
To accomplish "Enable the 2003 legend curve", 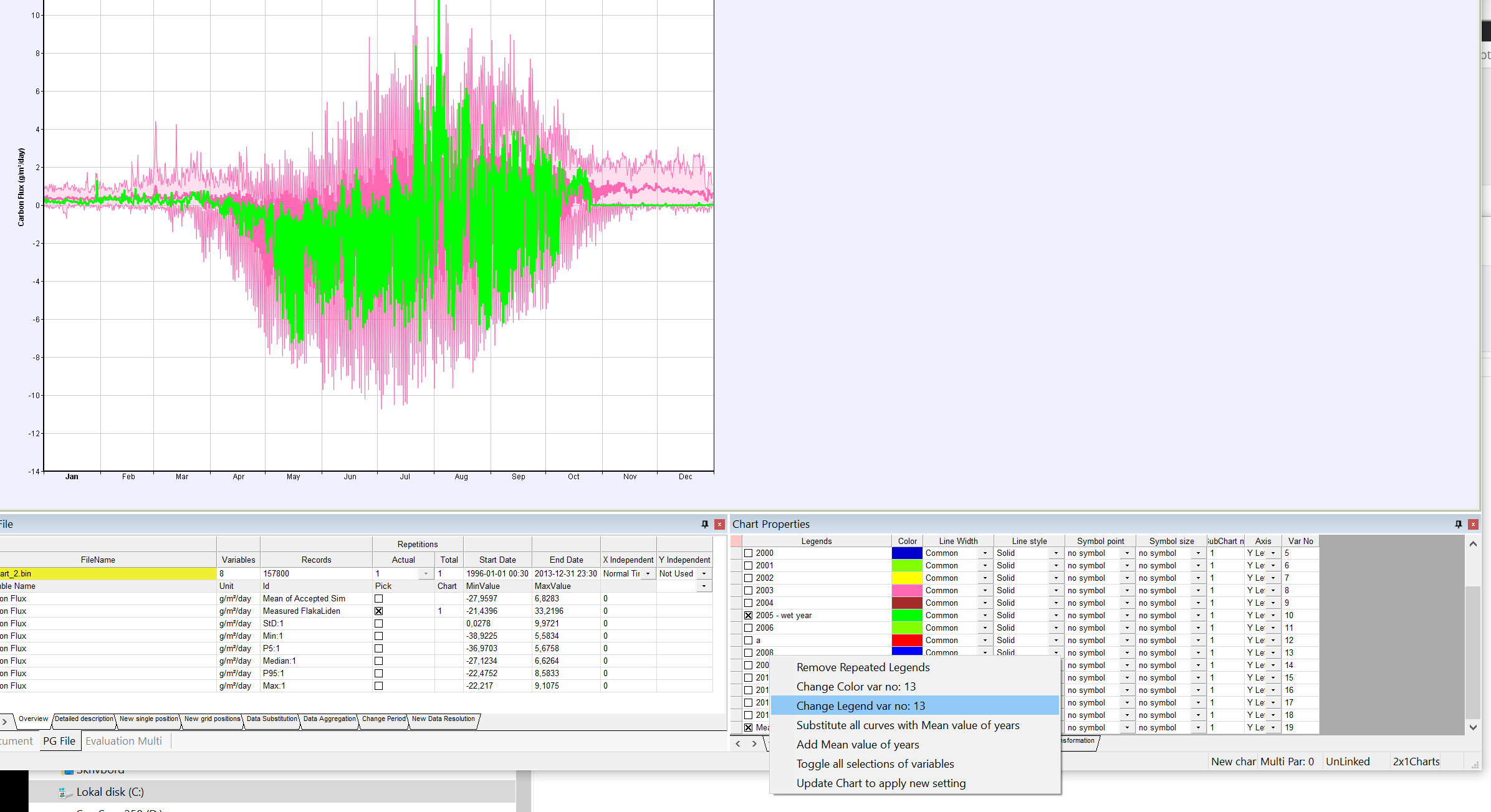I will 749,591.
